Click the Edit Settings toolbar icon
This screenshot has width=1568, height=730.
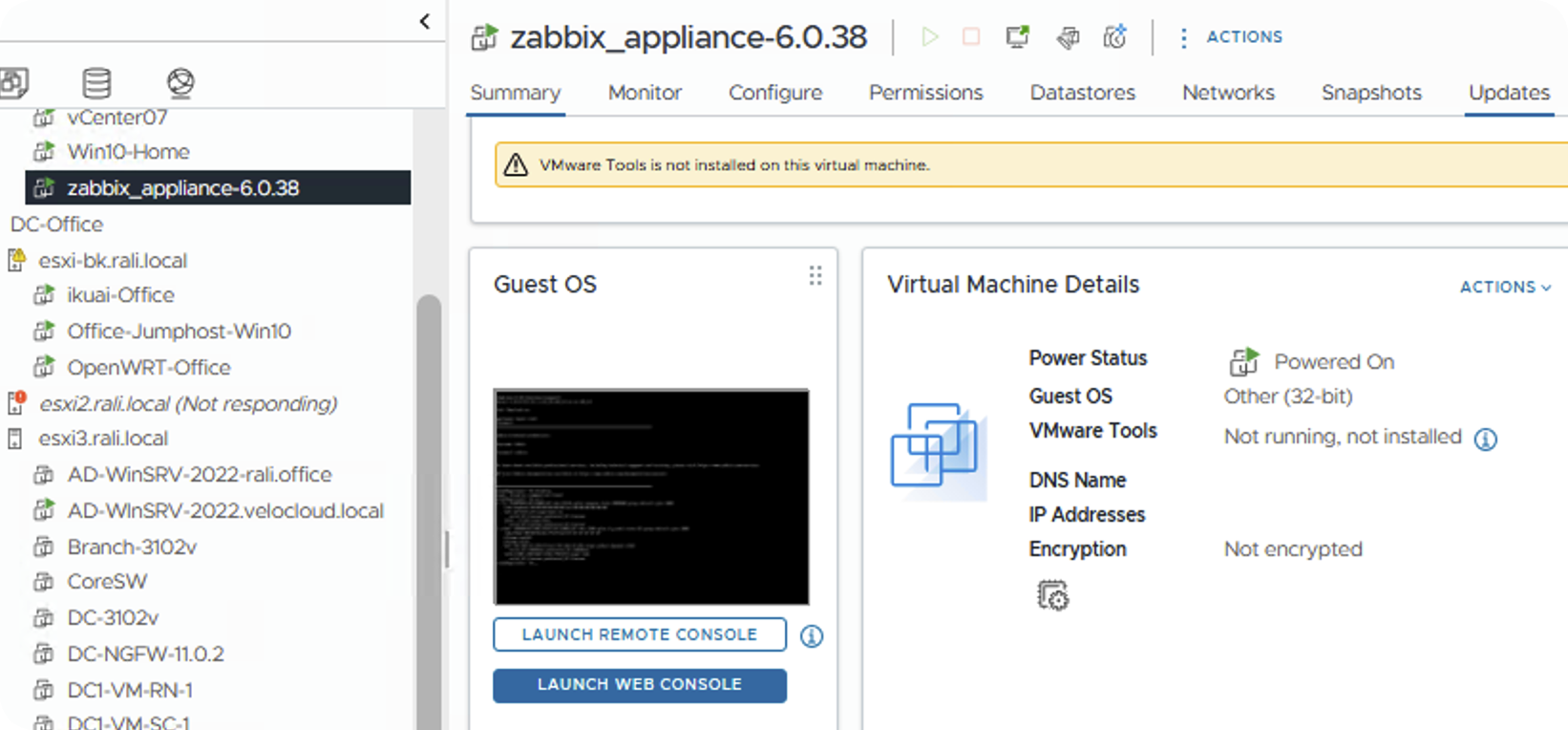(x=1067, y=37)
